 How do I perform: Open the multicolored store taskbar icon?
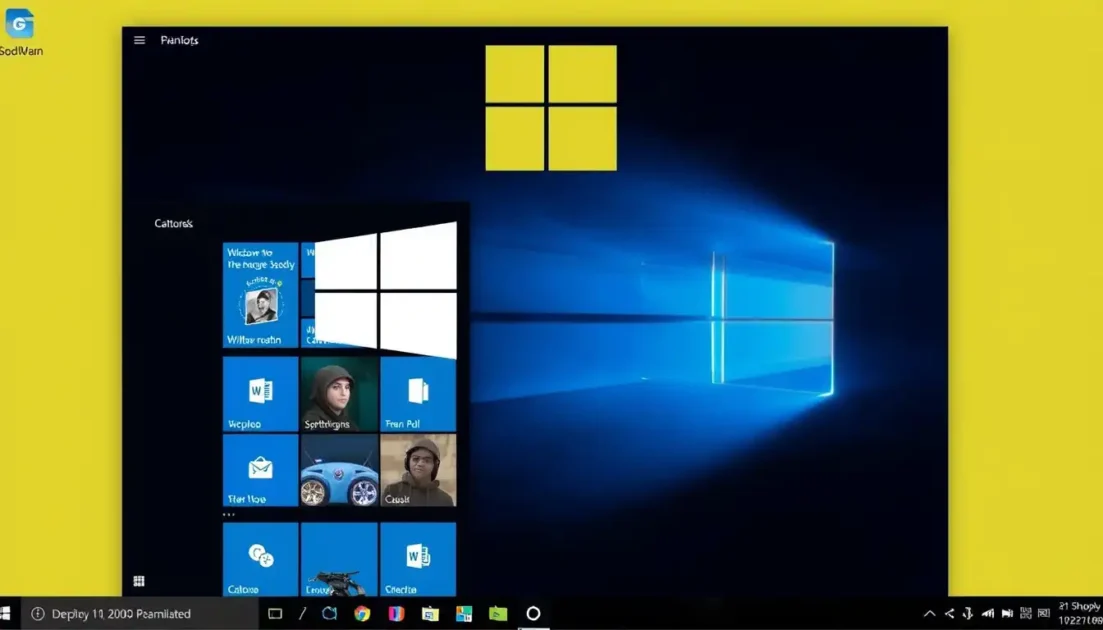[464, 614]
